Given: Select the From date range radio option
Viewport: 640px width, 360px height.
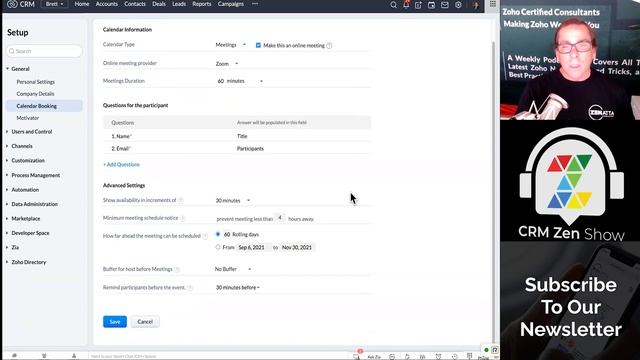Looking at the screenshot, I should click(218, 247).
